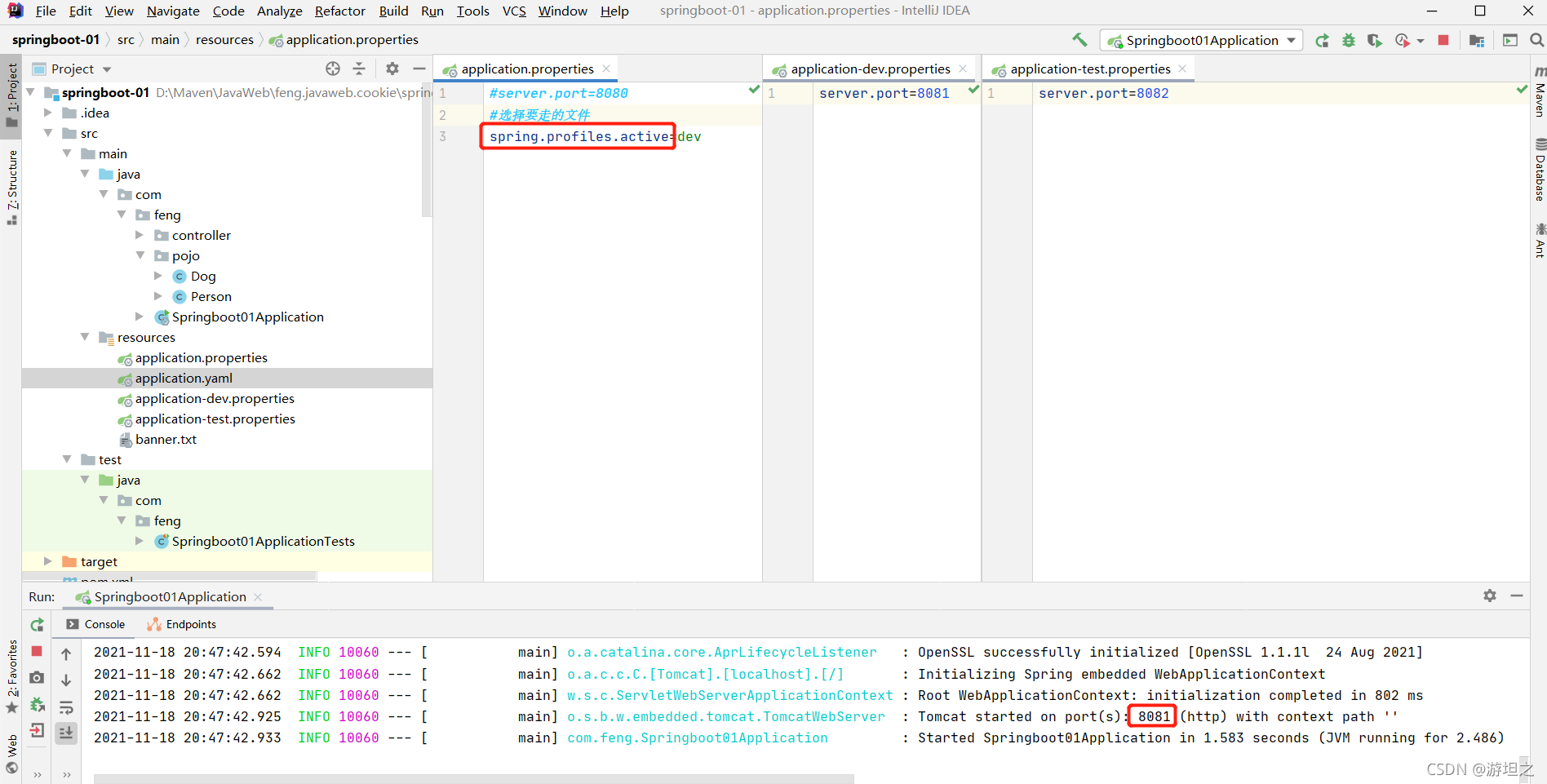Toggle soft-wrap in the console output
Image resolution: width=1547 pixels, height=784 pixels.
coord(66,706)
